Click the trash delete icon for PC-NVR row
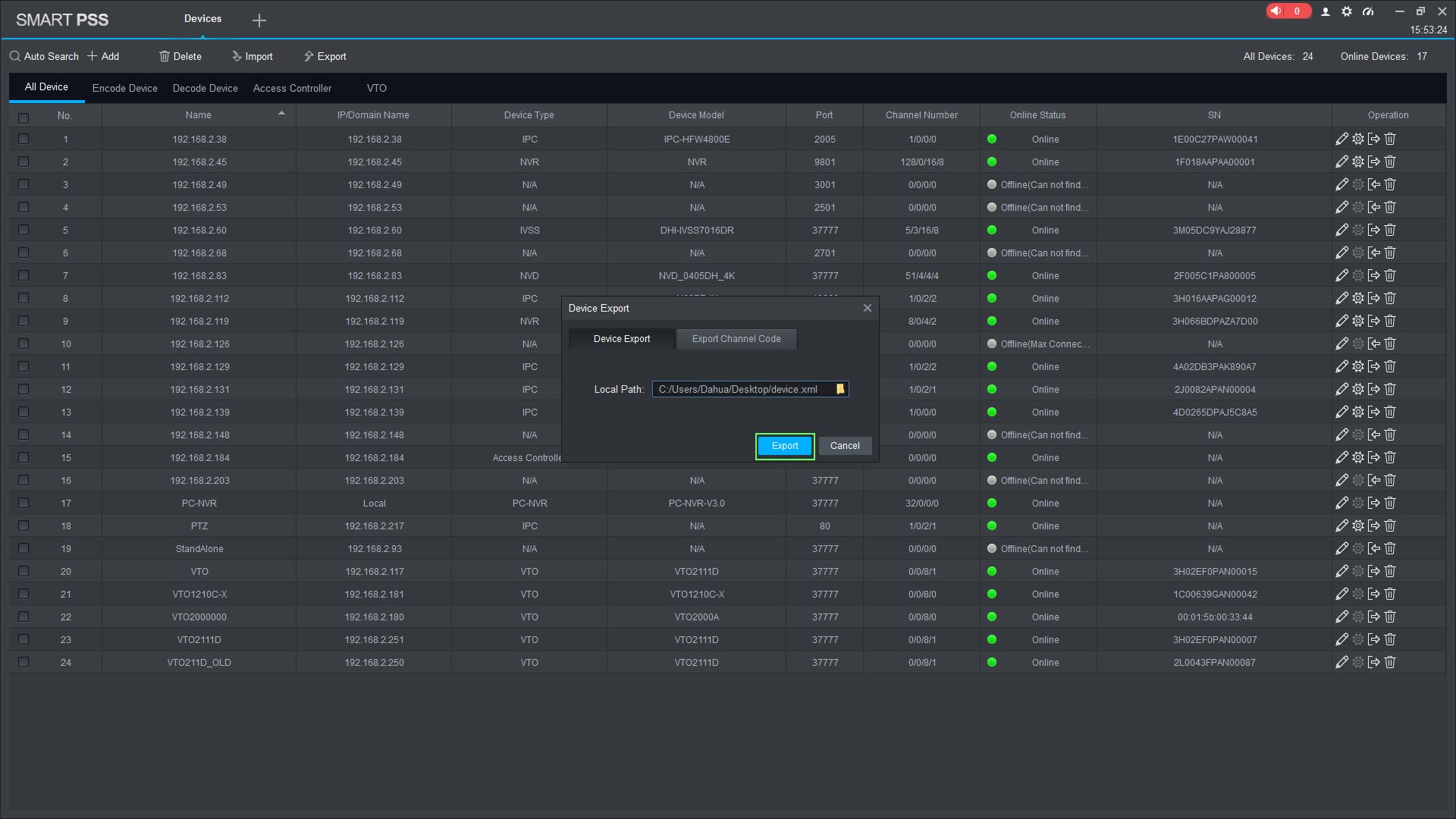1456x819 pixels. click(1390, 504)
